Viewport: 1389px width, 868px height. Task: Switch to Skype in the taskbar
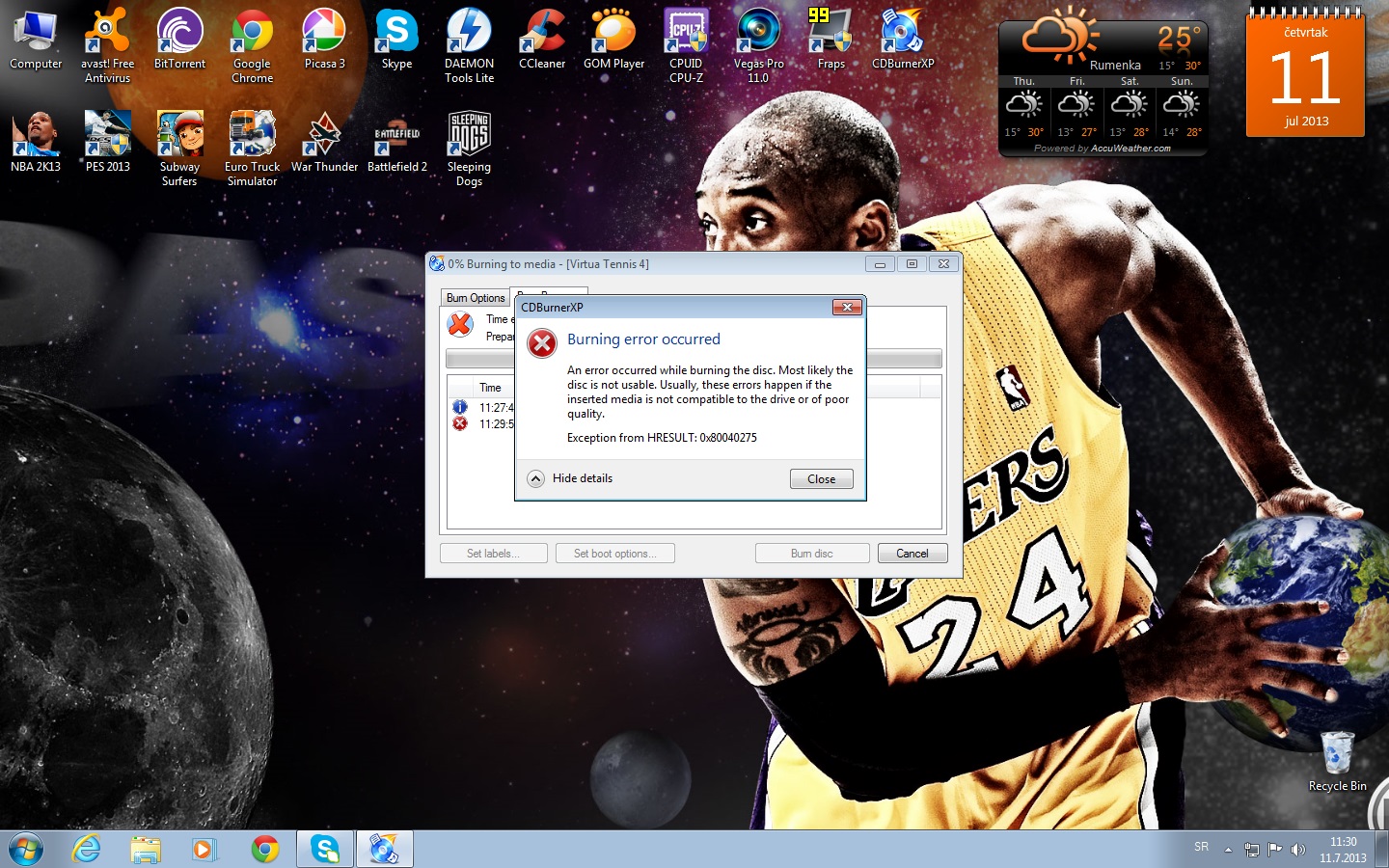325,850
